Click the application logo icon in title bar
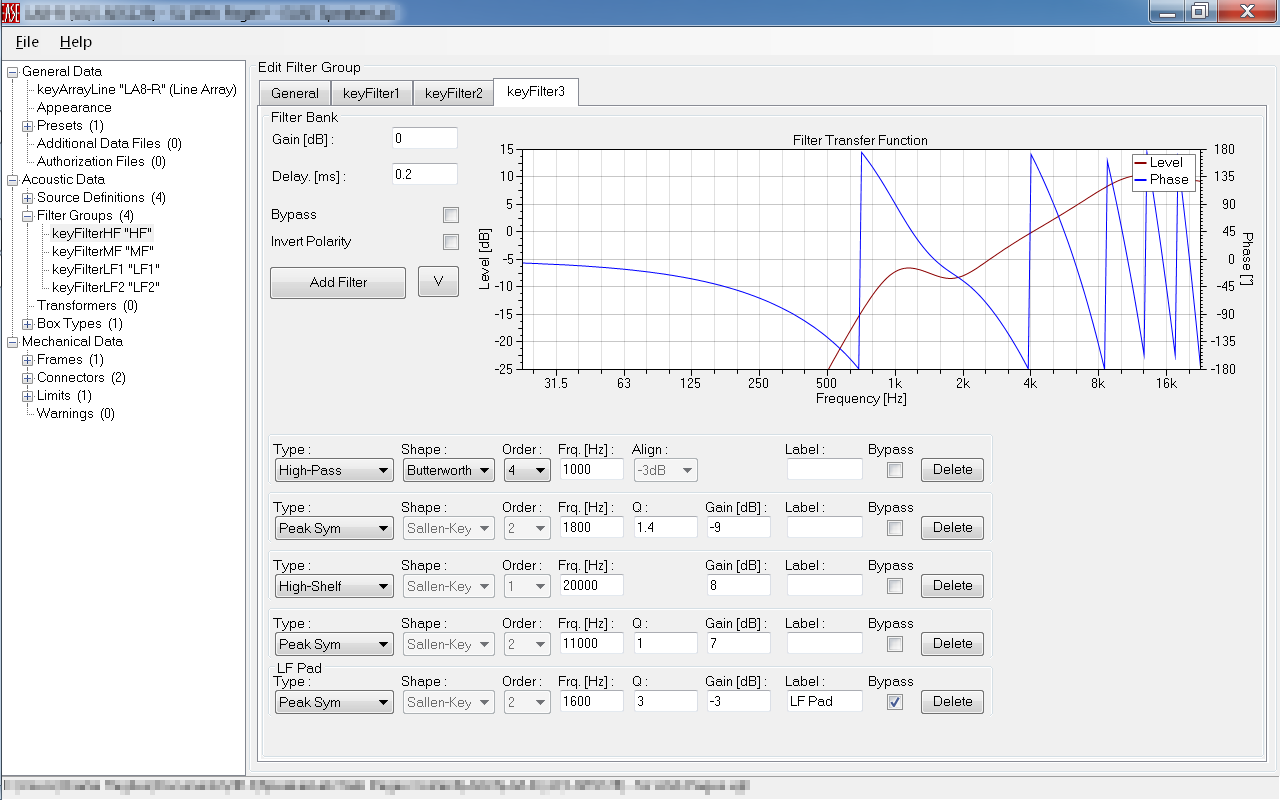Viewport: 1280px width, 800px height. tap(10, 11)
